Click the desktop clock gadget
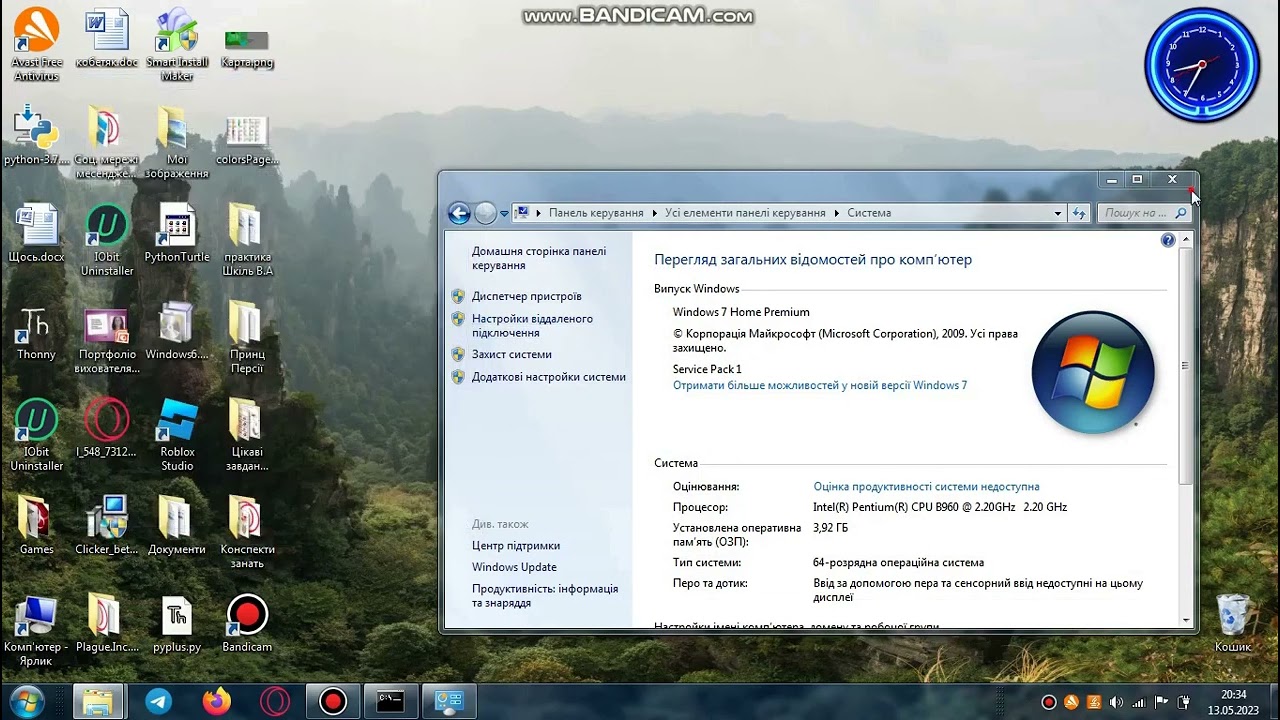Viewport: 1280px width, 720px height. pyautogui.click(x=1202, y=66)
